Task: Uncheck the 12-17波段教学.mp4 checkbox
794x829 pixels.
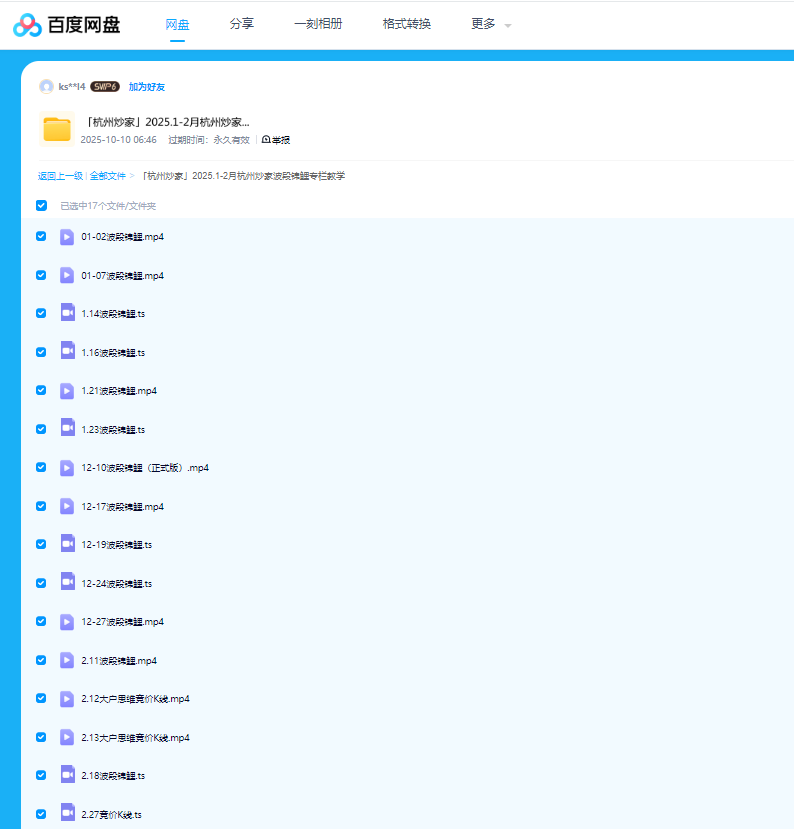Action: [41, 506]
